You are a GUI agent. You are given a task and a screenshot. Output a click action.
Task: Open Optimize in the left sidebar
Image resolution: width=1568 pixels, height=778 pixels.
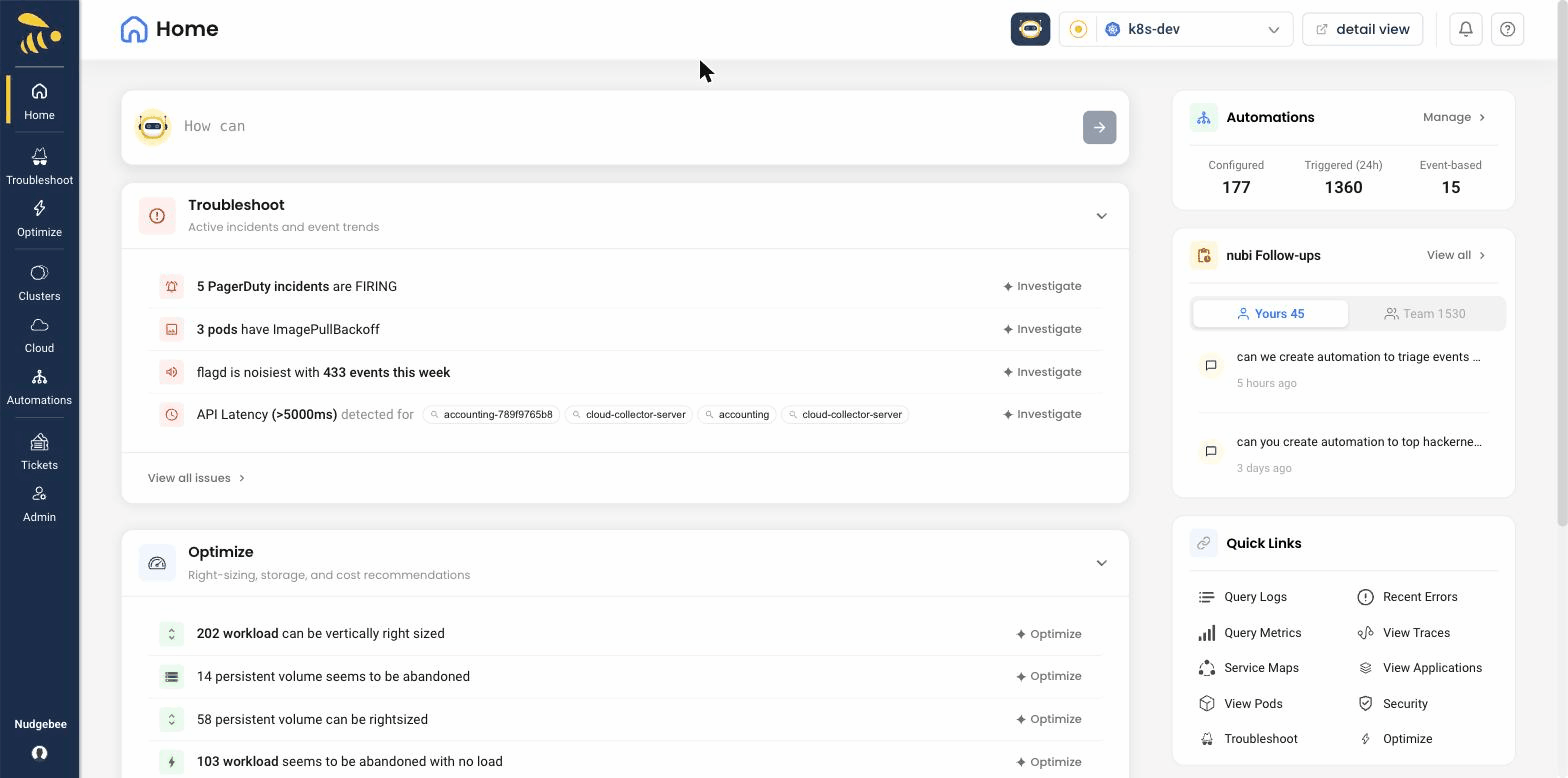point(39,219)
